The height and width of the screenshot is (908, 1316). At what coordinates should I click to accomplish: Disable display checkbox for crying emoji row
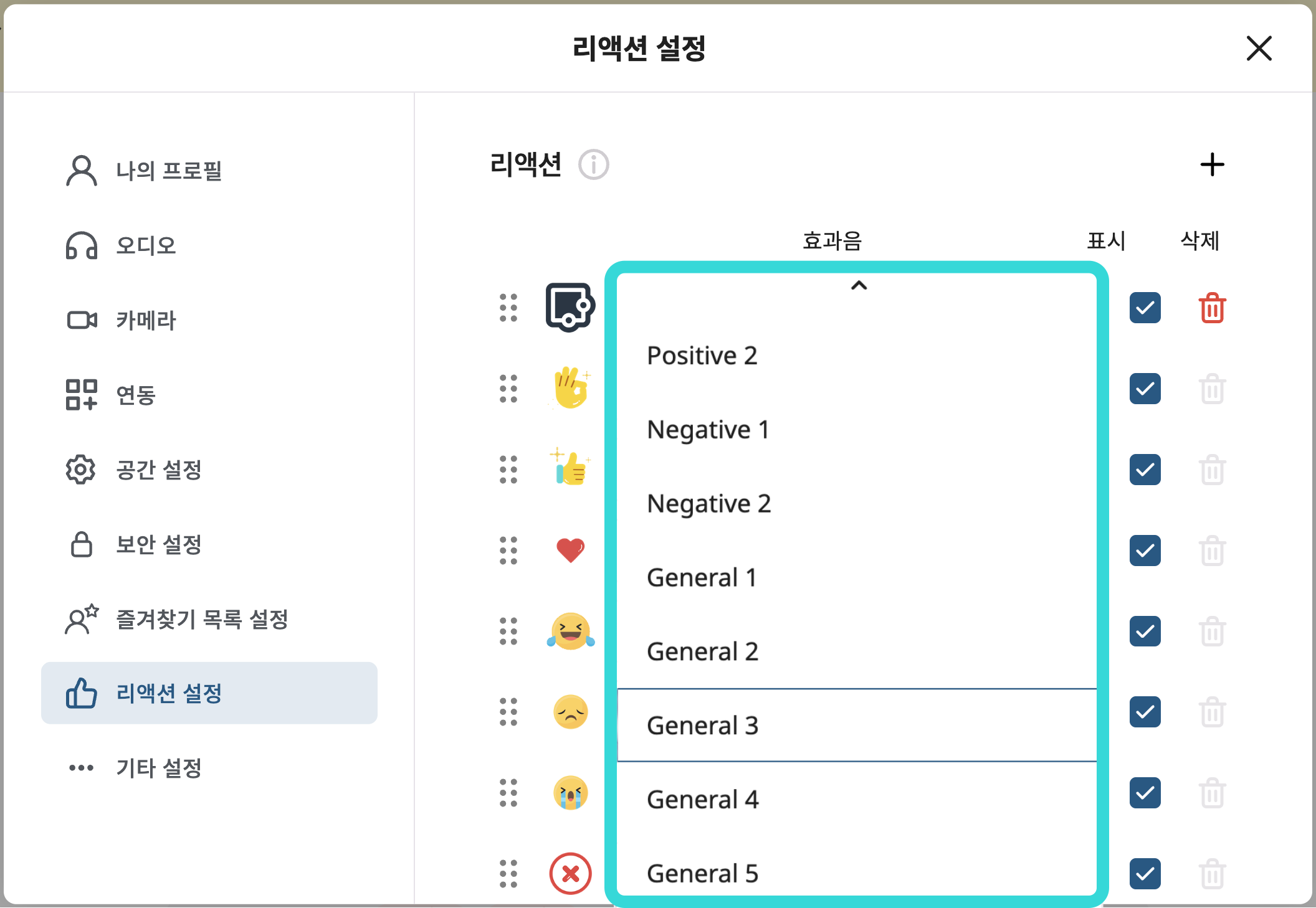point(1145,793)
